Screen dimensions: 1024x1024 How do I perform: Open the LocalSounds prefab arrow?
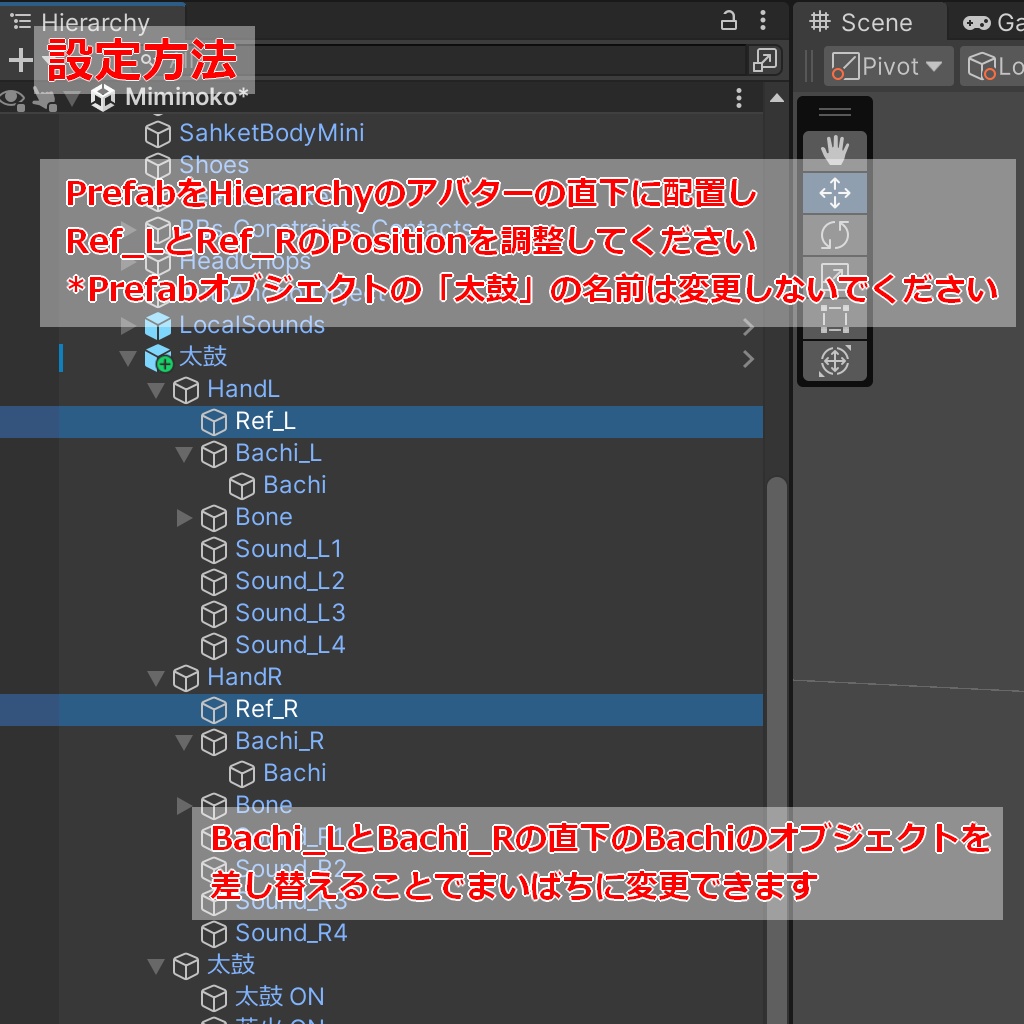(748, 326)
